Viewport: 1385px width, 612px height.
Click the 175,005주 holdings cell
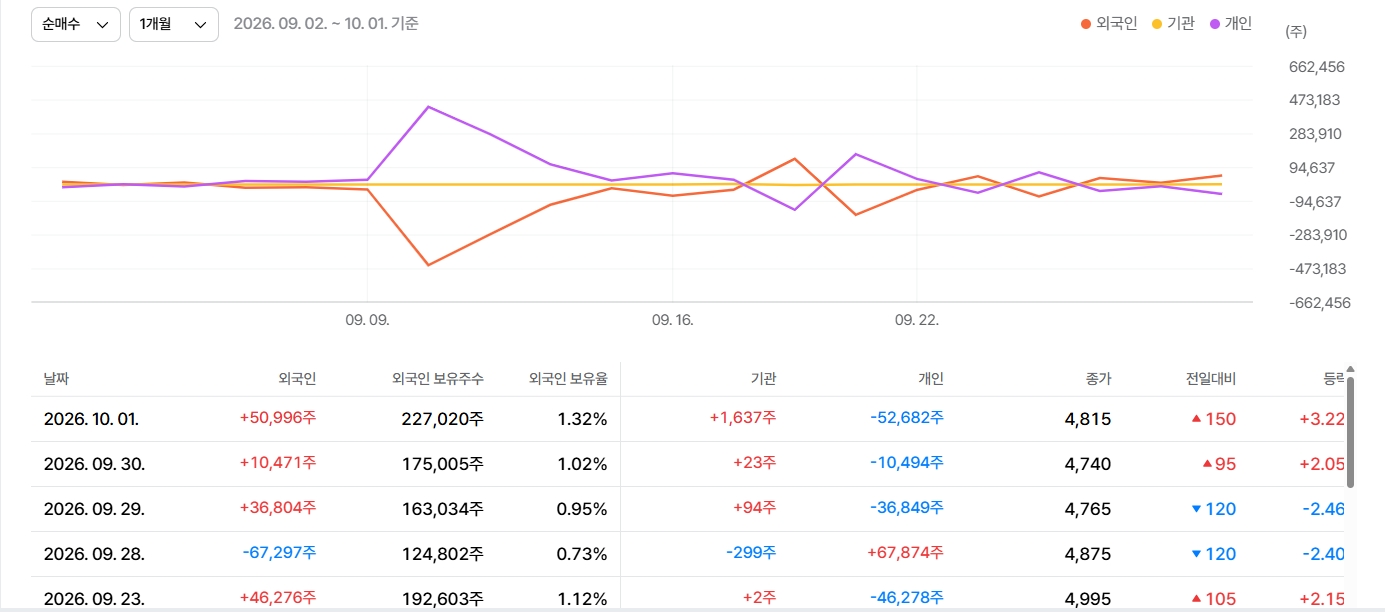tap(444, 464)
